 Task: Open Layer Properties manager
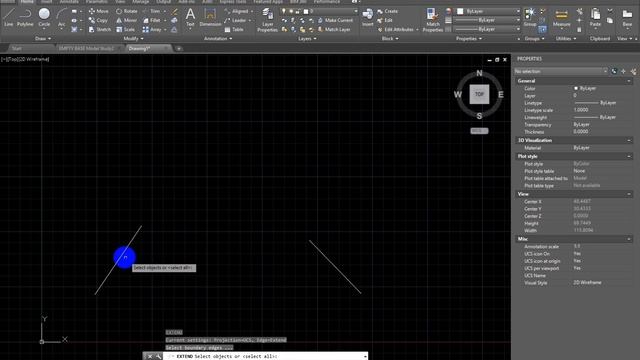pos(267,20)
